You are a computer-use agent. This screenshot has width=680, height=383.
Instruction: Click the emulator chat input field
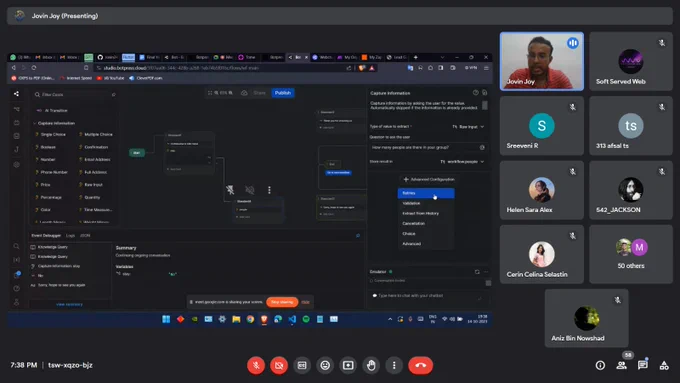[x=428, y=296]
